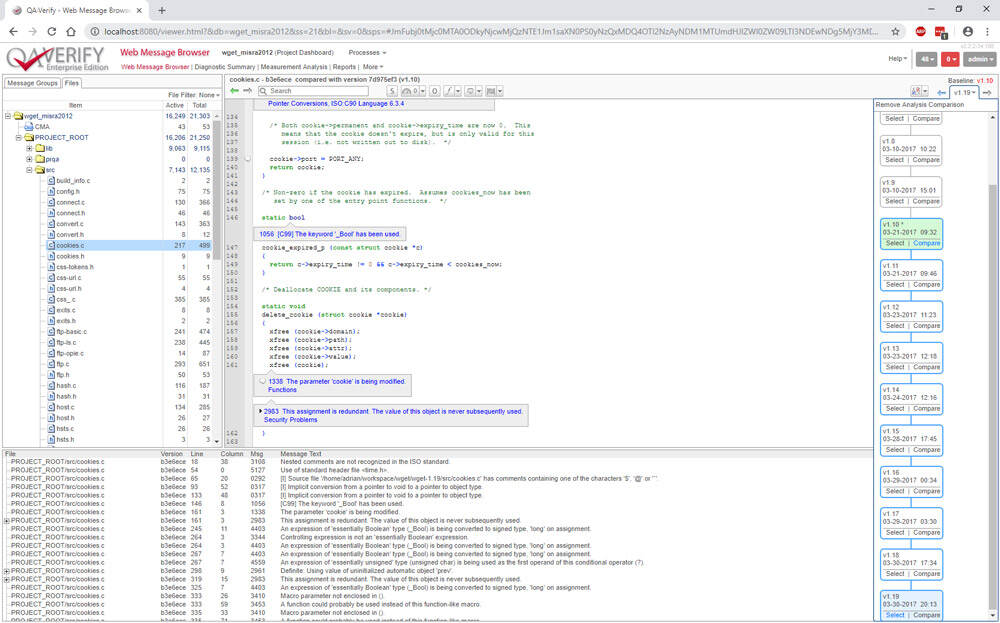Switch to the Message Groups tab

coord(32,83)
